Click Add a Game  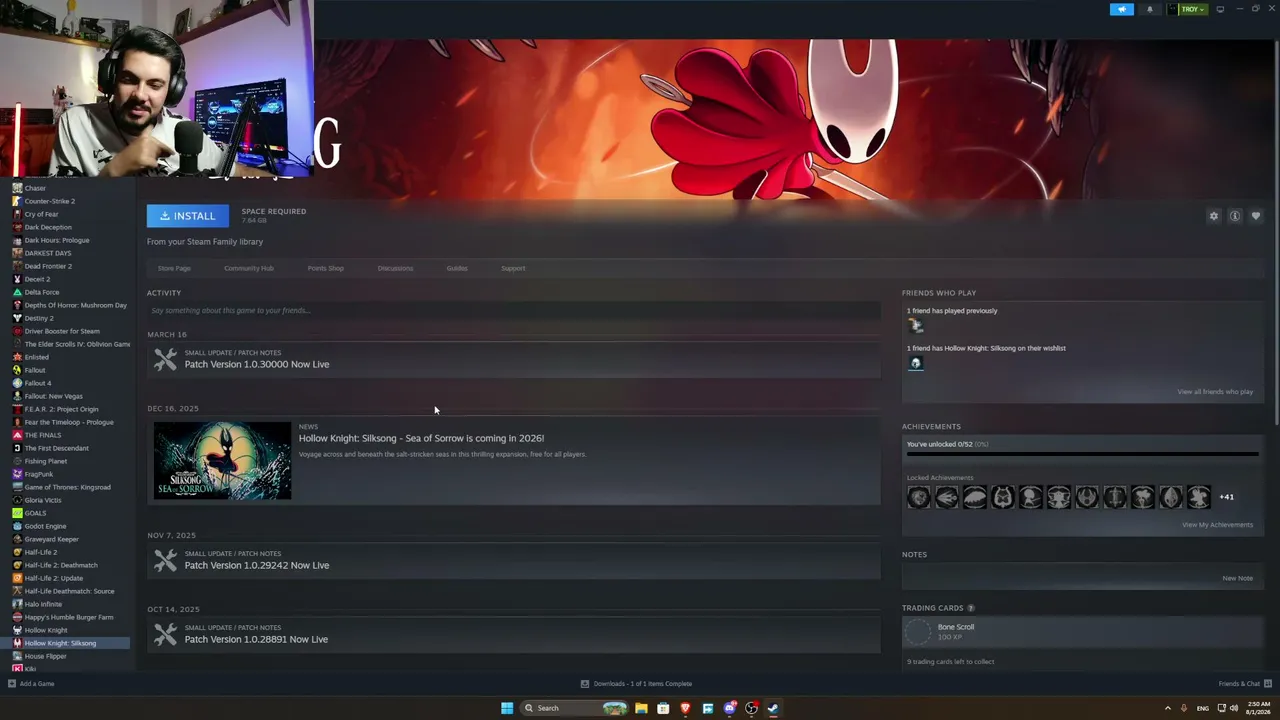tap(31, 684)
